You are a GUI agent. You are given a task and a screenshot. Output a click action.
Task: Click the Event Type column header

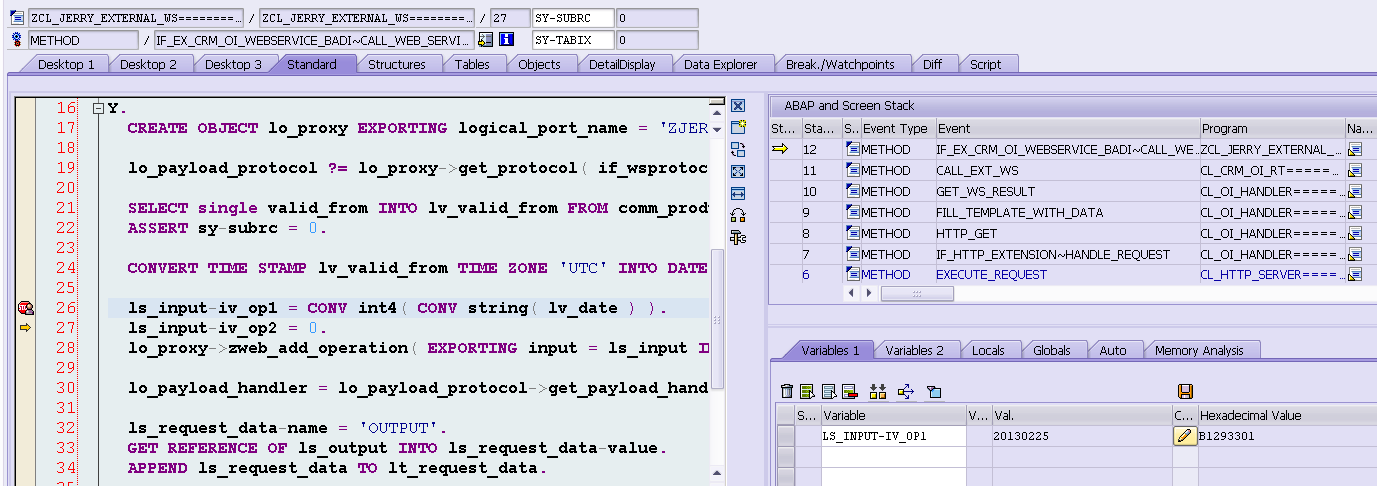[x=896, y=129]
